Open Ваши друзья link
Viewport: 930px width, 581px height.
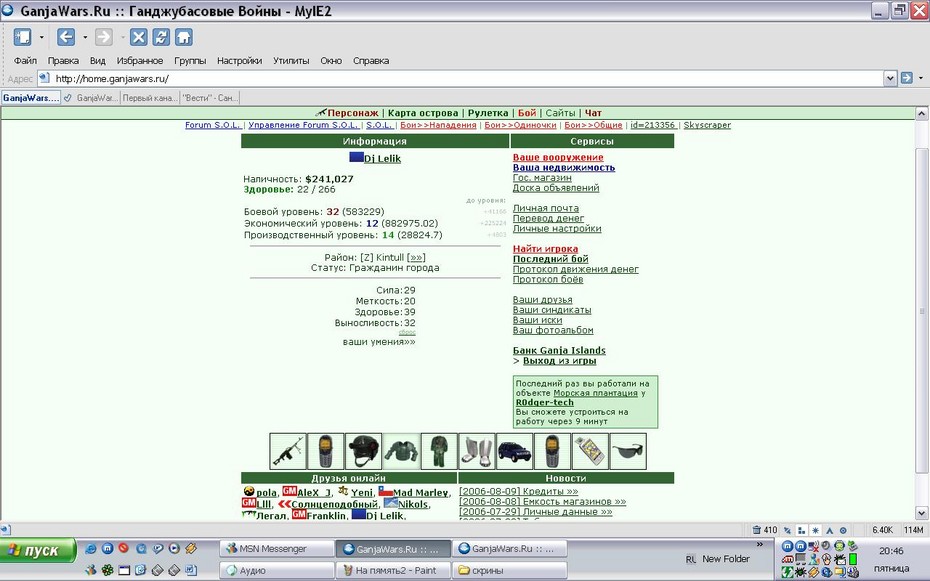click(542, 299)
